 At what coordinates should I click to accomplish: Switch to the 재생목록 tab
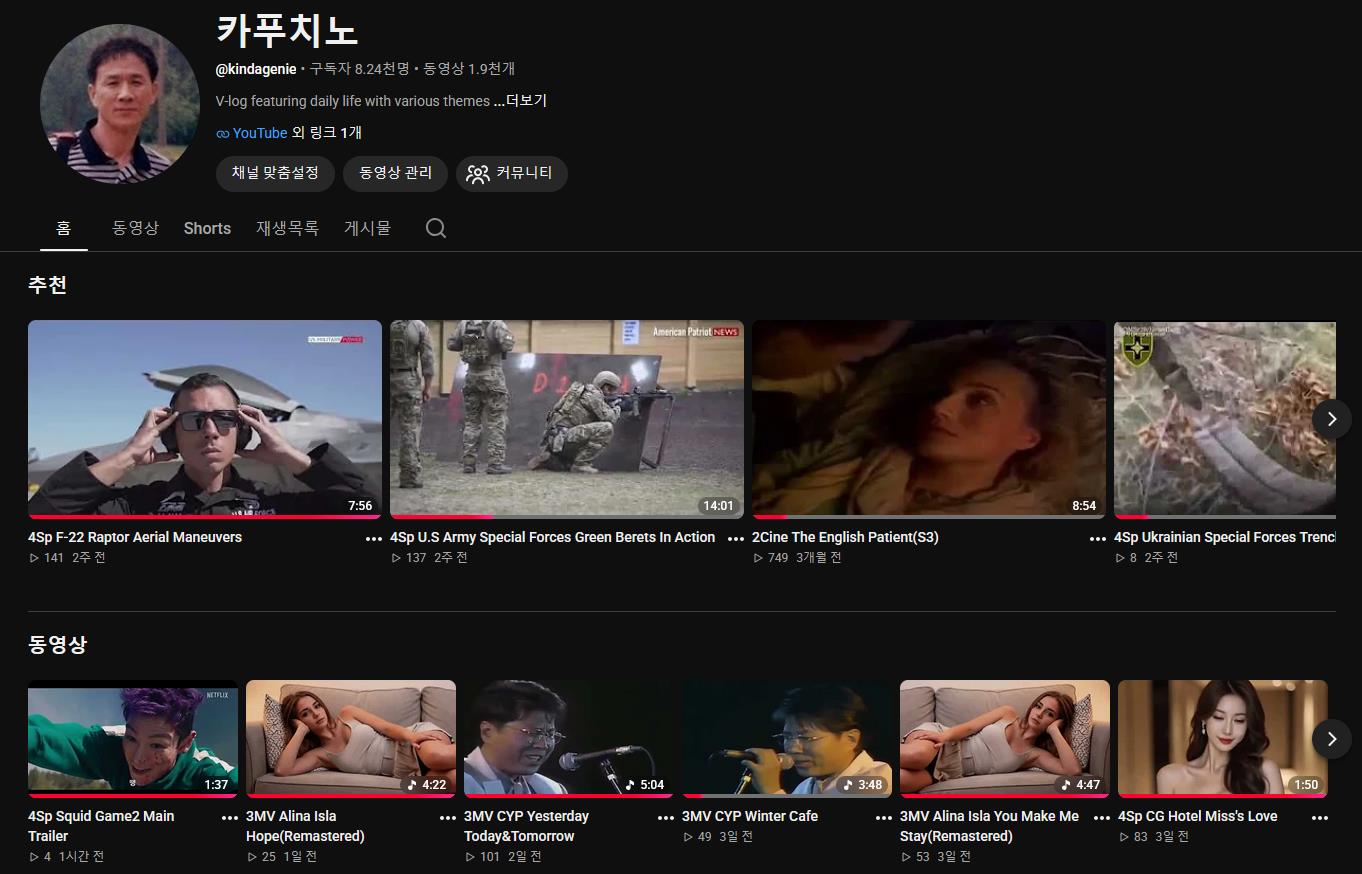287,228
